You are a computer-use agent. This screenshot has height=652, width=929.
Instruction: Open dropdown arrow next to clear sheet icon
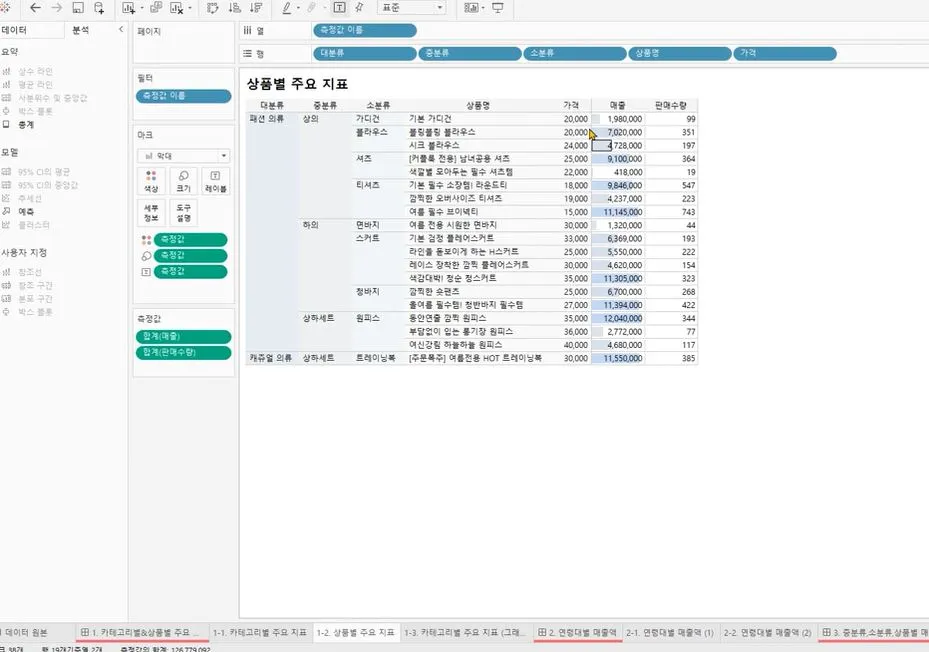190,8
